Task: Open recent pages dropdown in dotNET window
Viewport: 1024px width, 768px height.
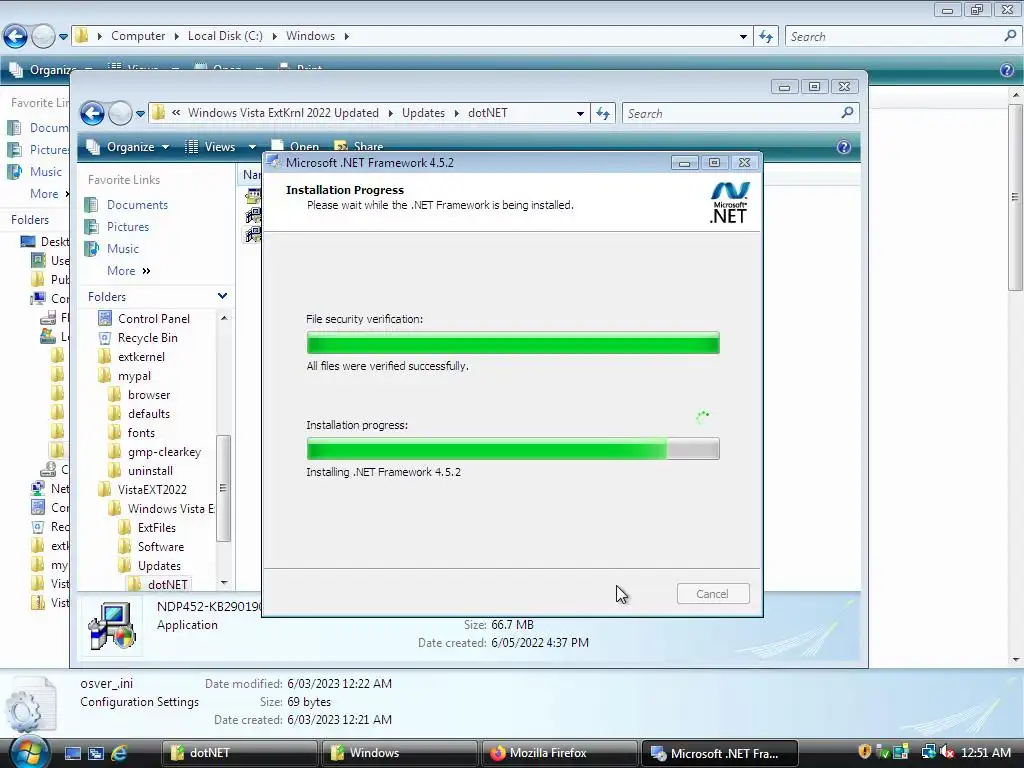Action: (x=140, y=114)
